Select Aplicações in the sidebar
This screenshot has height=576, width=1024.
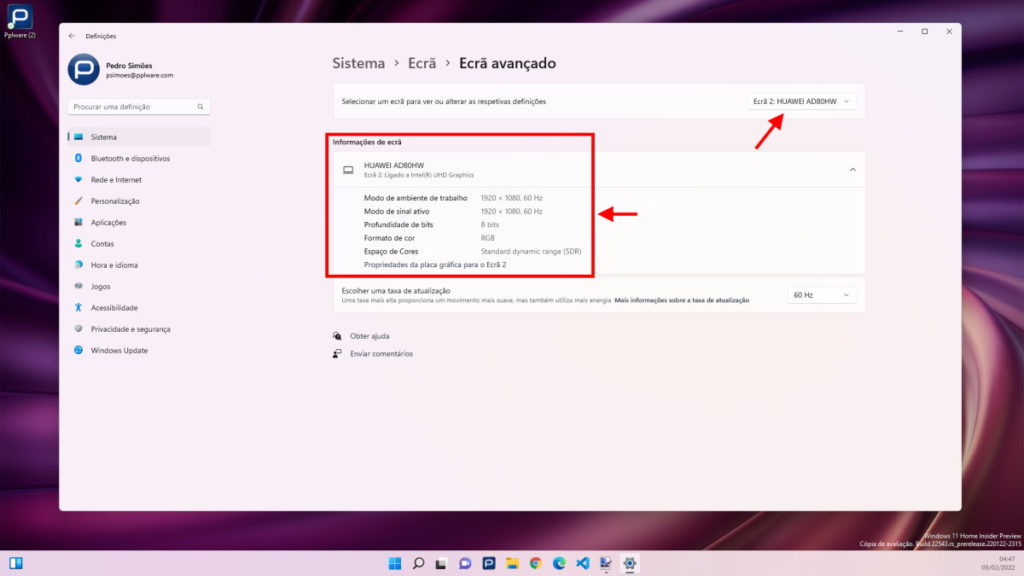110,222
